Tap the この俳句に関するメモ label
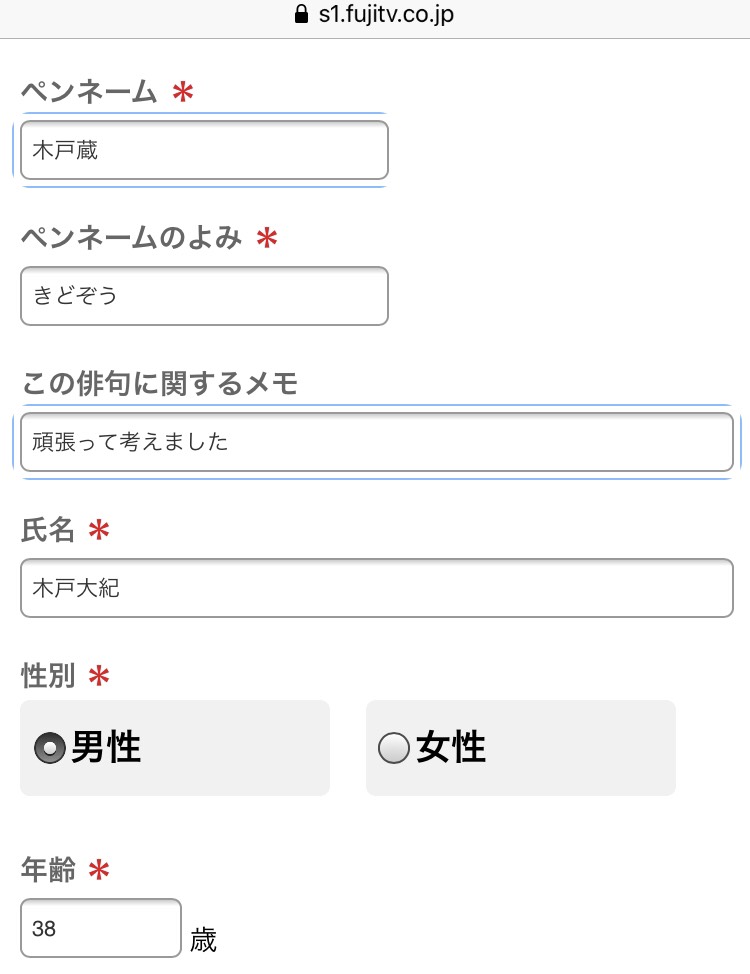The image size is (750, 974). [x=160, y=383]
